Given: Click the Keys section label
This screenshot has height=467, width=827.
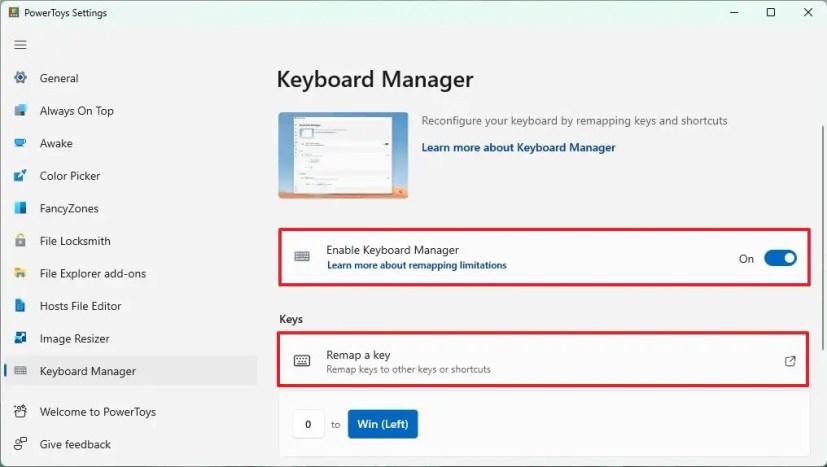Looking at the screenshot, I should click(x=291, y=319).
